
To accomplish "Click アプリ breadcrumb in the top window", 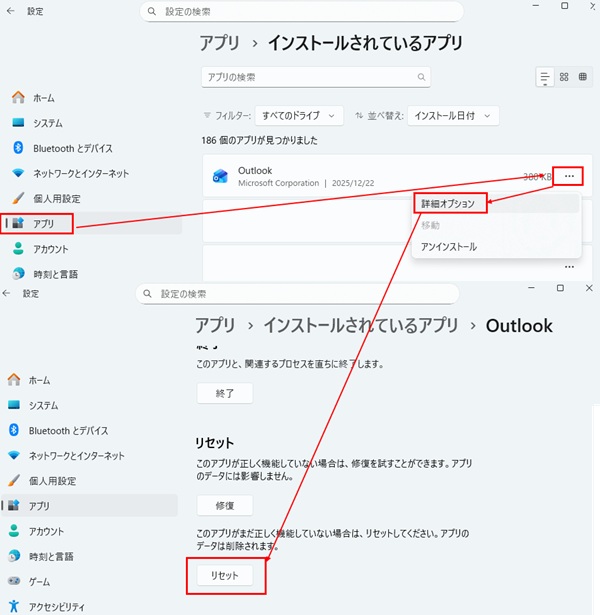I will click(220, 43).
